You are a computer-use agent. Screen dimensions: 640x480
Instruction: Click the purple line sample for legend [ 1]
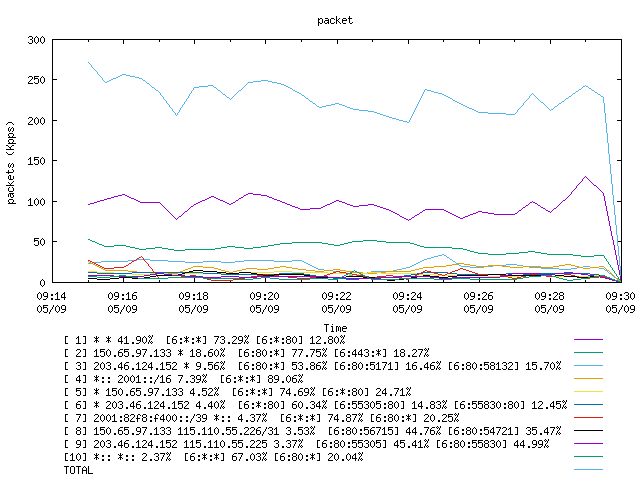click(x=588, y=340)
